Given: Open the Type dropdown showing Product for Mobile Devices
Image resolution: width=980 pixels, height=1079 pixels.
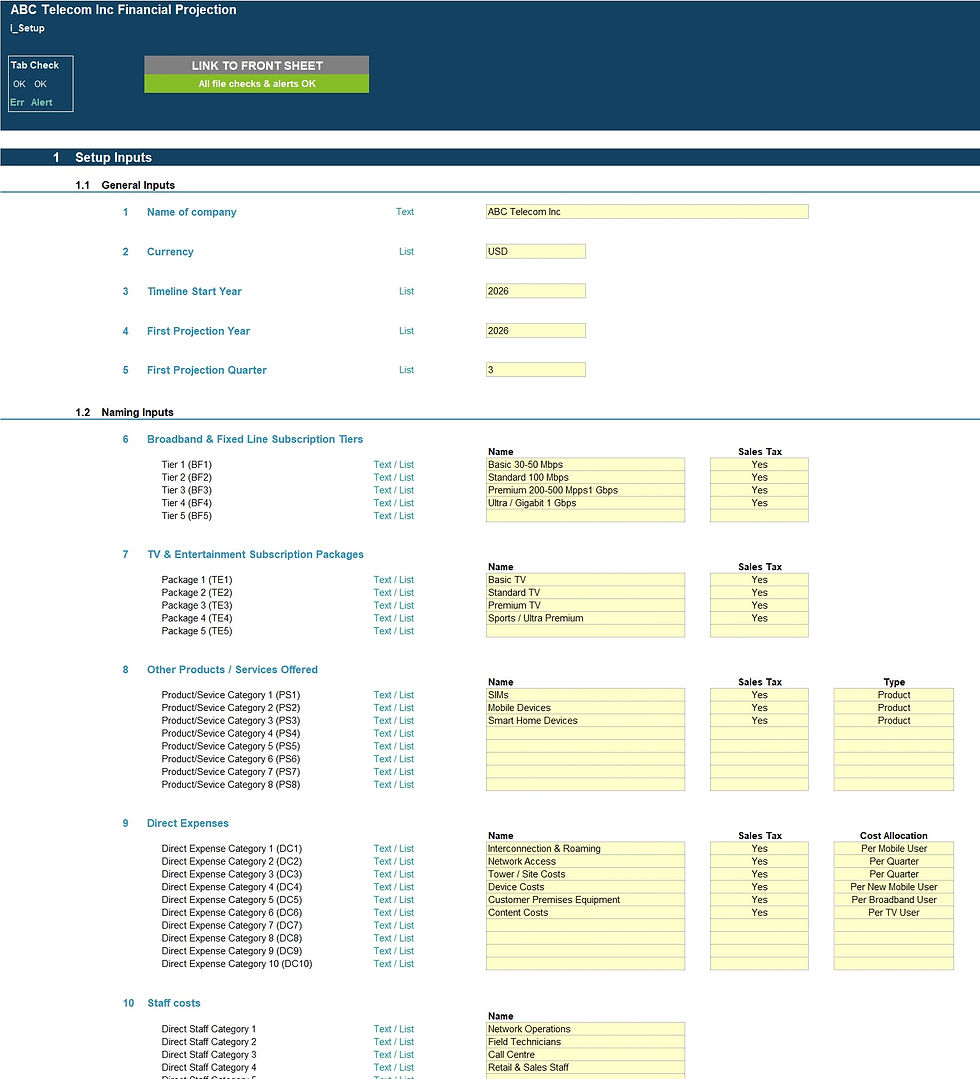Looking at the screenshot, I should tap(893, 707).
